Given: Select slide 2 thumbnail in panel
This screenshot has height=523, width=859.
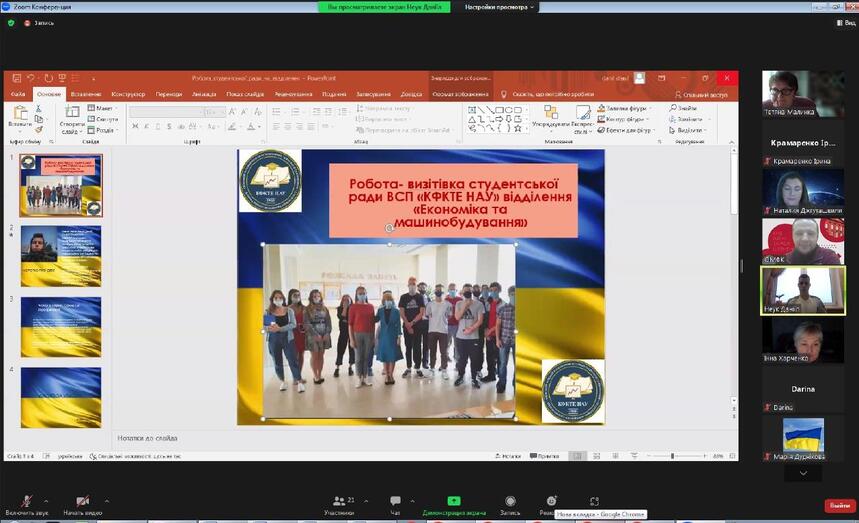Looking at the screenshot, I should (x=61, y=256).
